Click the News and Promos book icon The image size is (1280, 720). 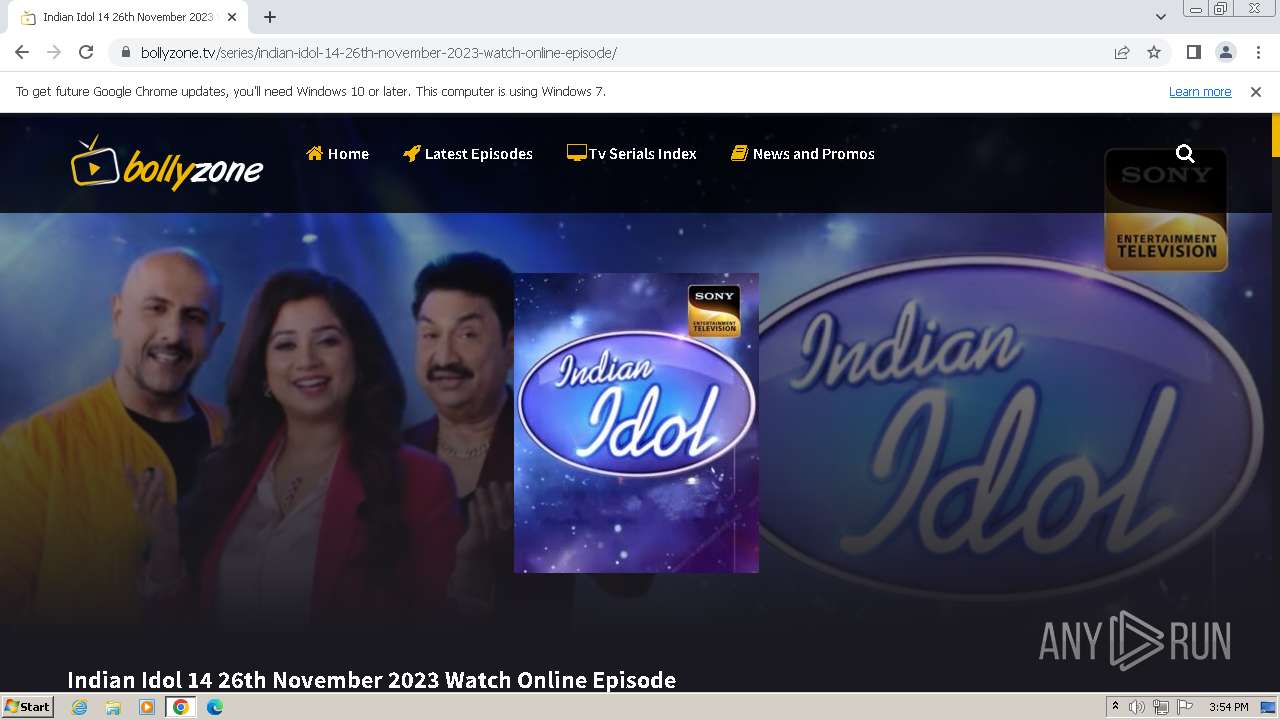click(739, 153)
